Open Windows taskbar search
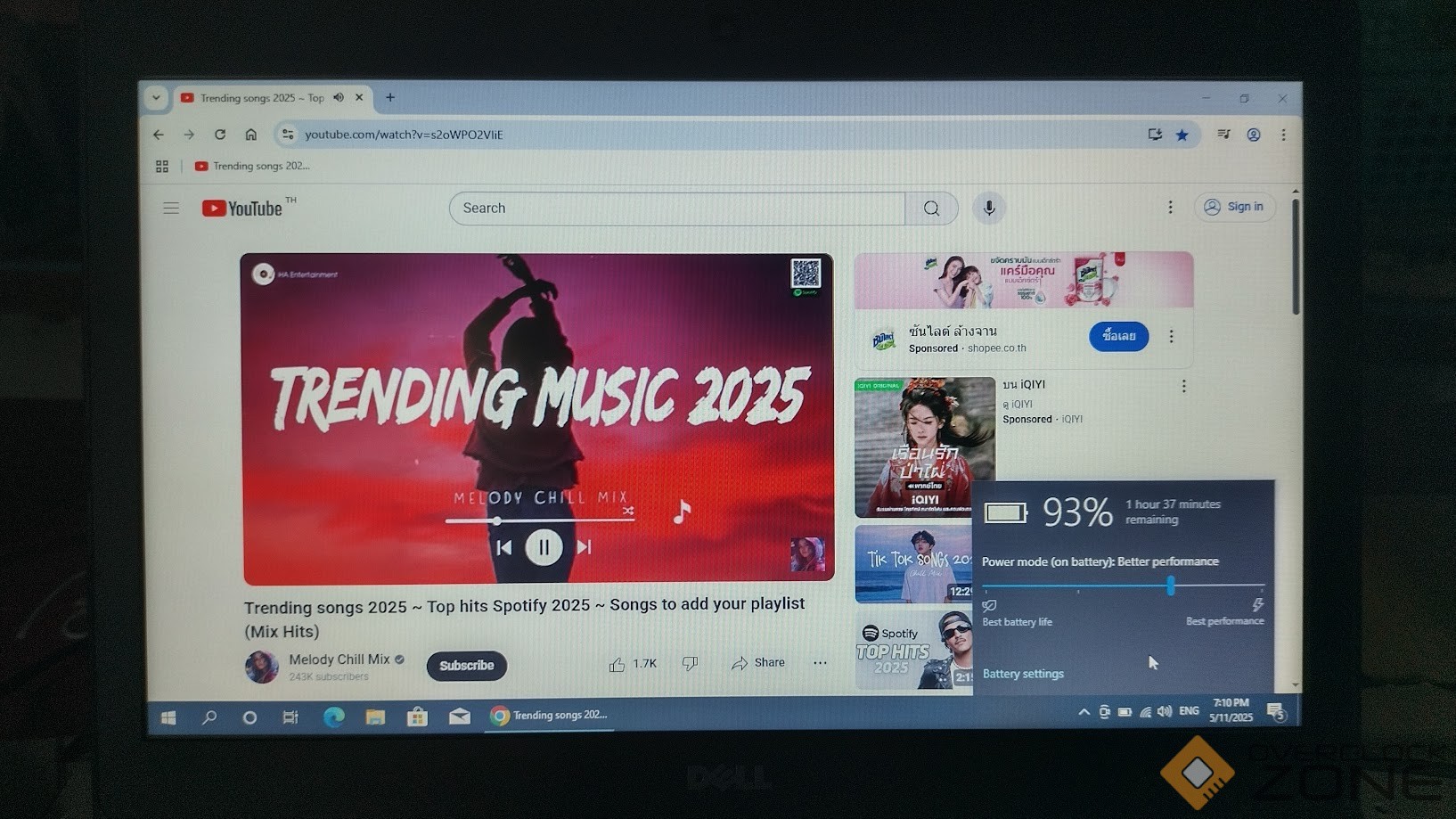The image size is (1456, 819). (x=209, y=717)
